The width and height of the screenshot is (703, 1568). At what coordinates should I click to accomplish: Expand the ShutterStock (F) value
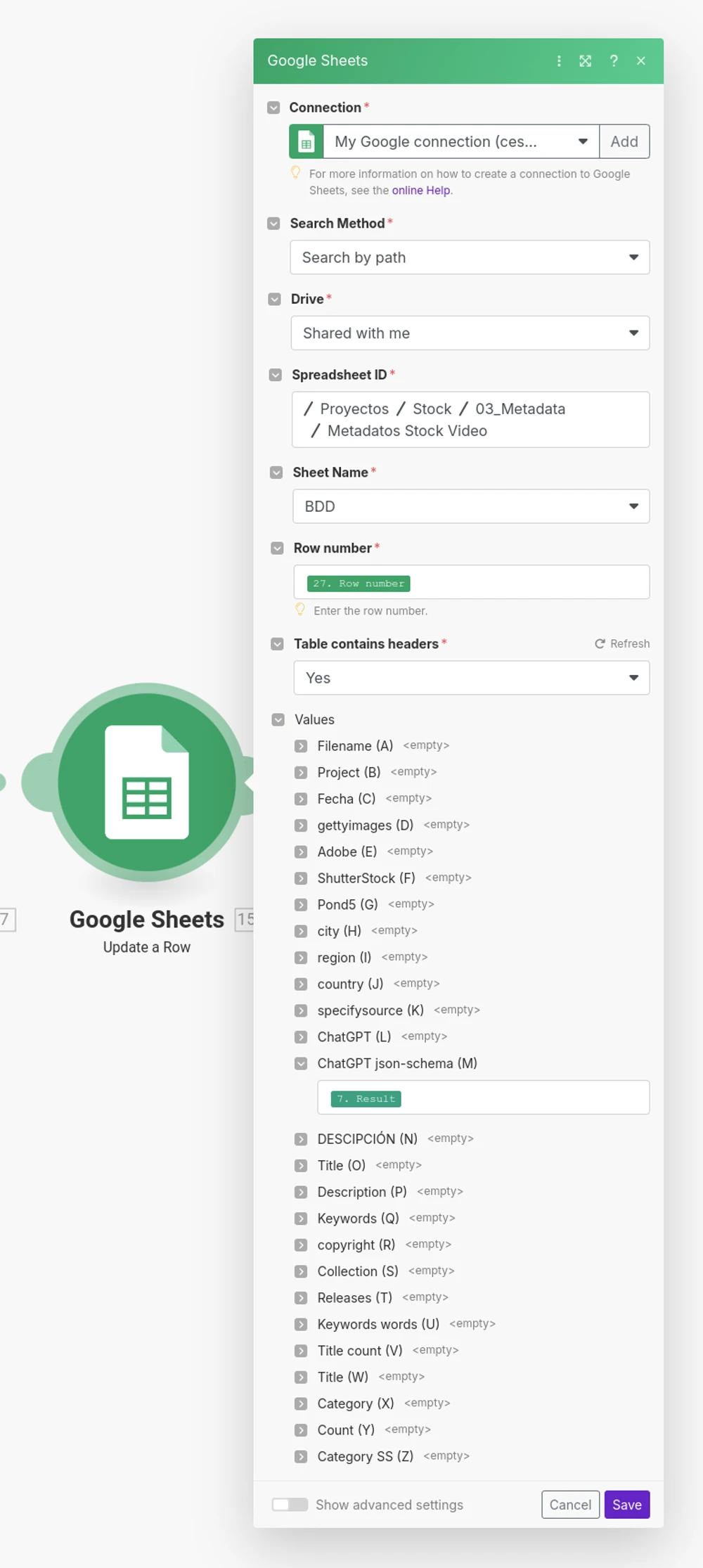301,879
